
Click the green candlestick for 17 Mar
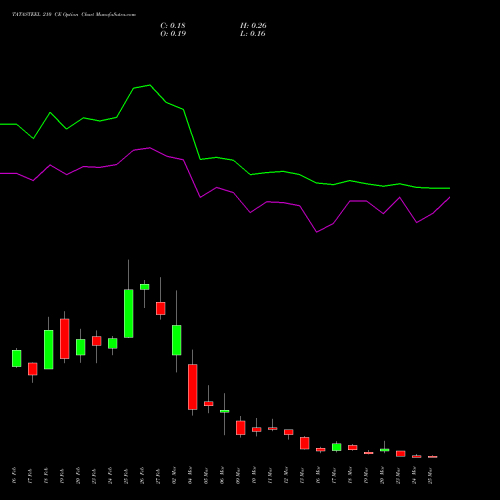pos(337,447)
